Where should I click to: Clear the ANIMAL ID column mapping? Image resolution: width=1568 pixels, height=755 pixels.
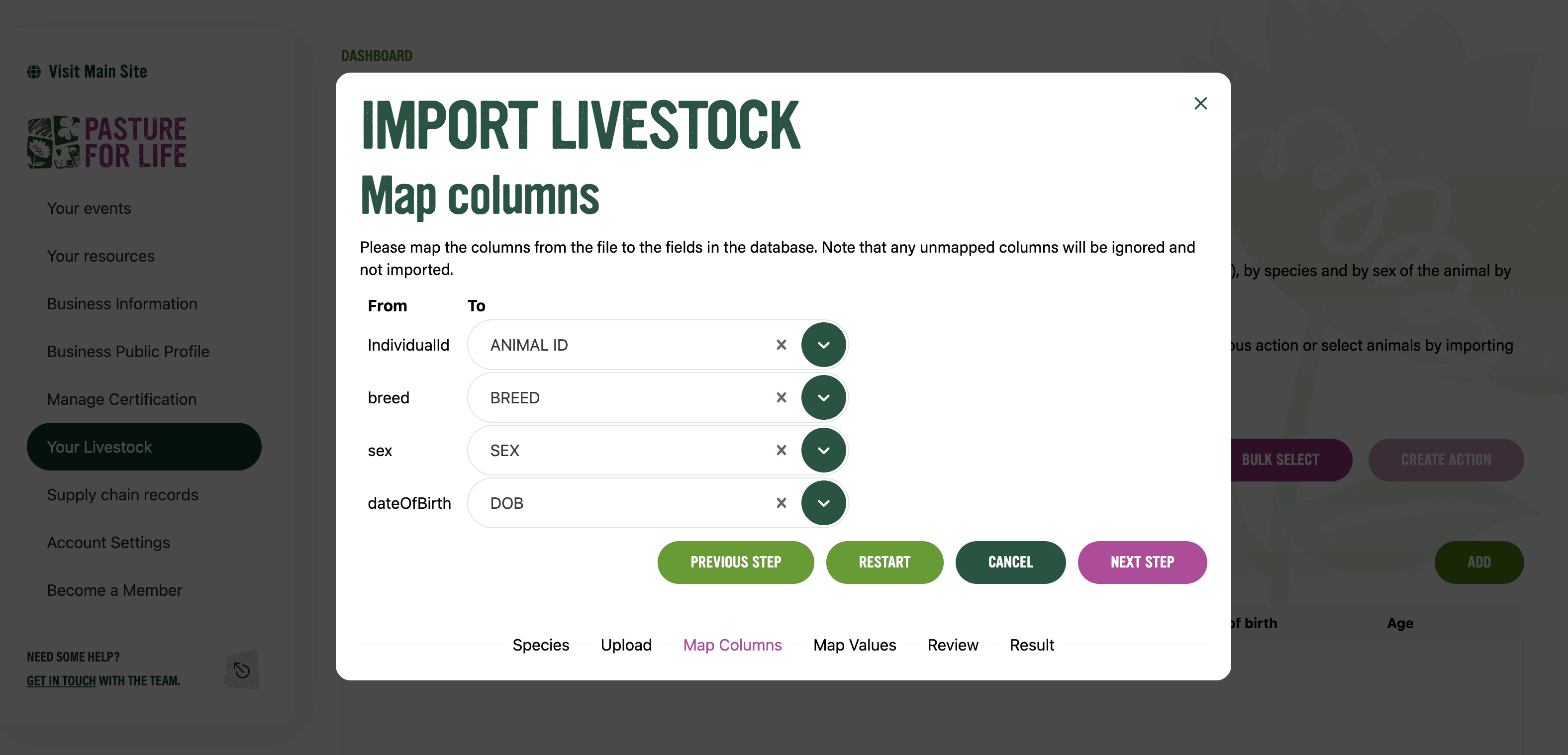coord(781,344)
